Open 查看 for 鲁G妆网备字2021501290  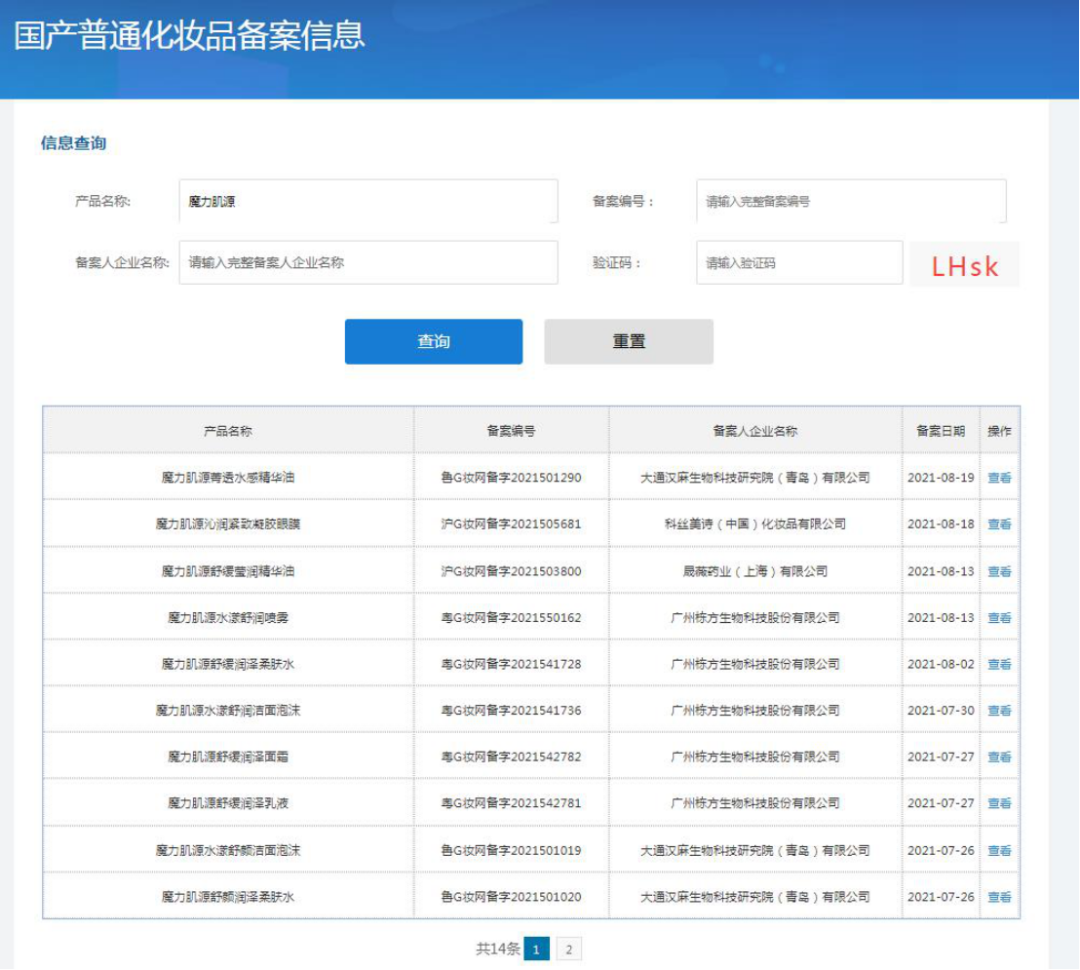999,478
